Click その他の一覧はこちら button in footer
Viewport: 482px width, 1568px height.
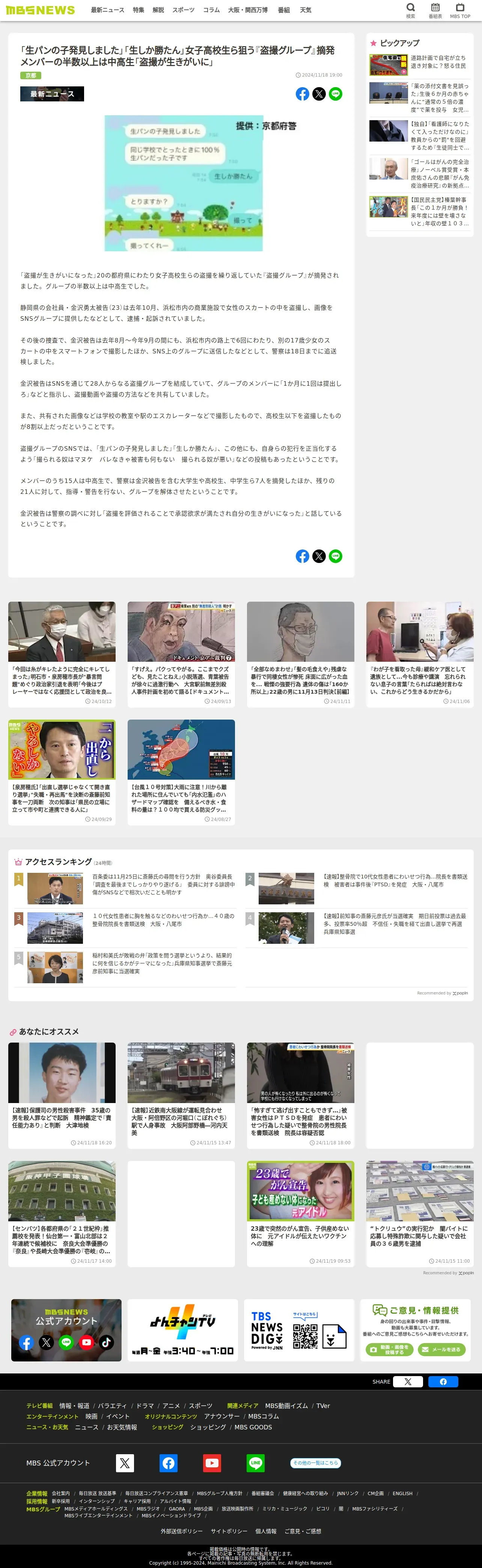pos(315,1463)
